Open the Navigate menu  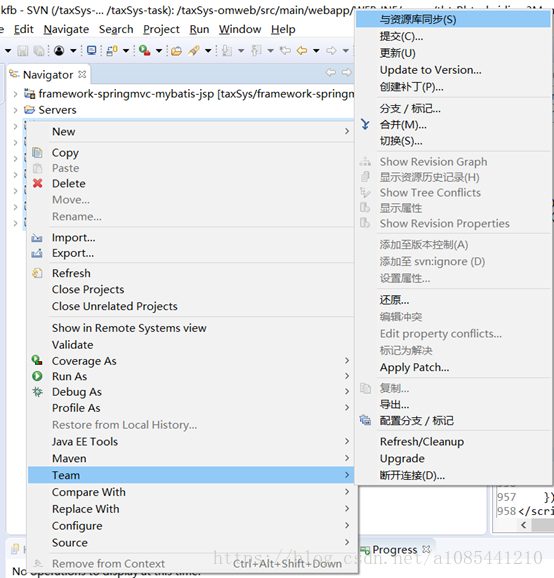point(66,29)
